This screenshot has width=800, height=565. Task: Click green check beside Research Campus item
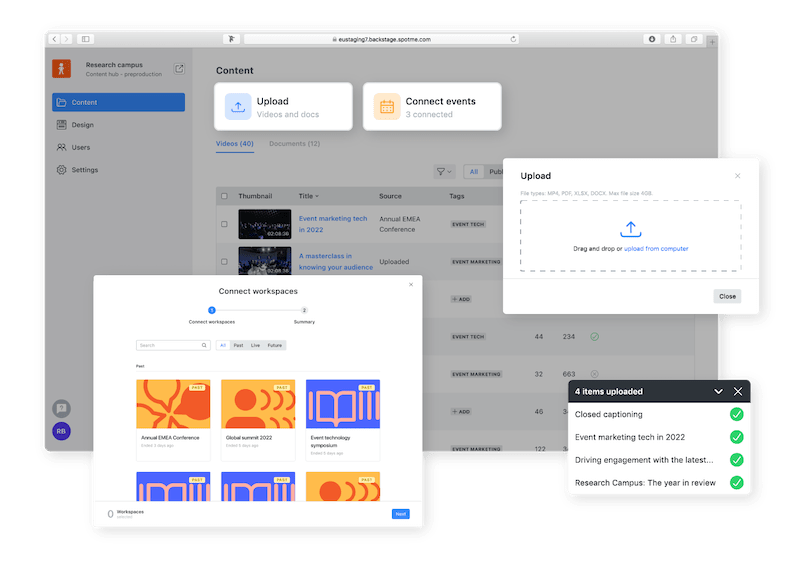(736, 482)
